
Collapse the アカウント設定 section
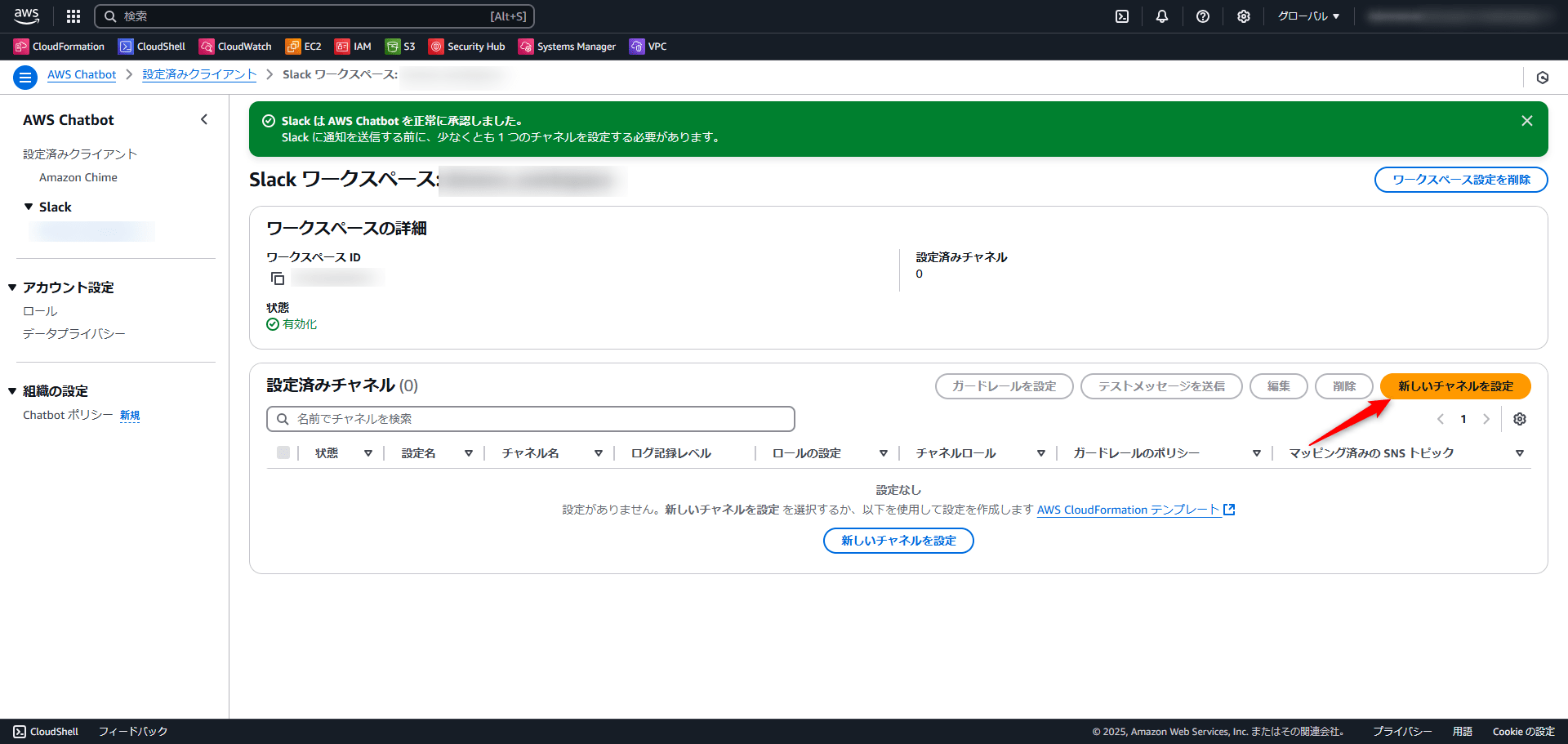click(12, 287)
